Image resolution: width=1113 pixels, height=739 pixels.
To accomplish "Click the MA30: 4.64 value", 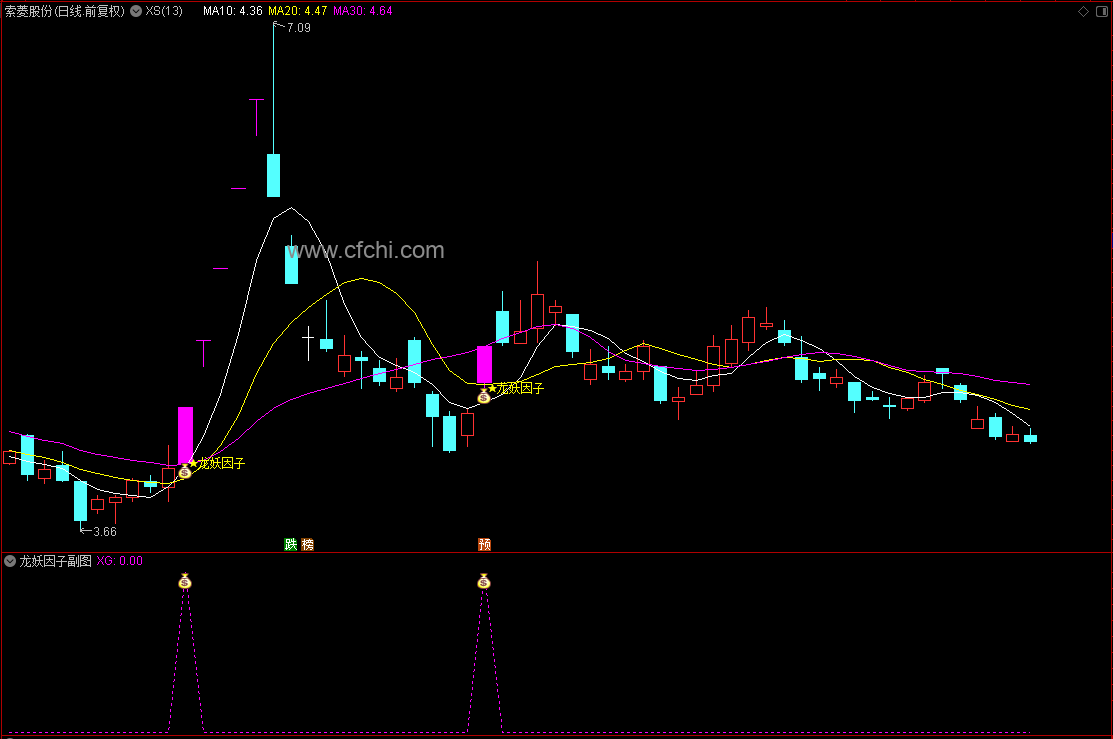I will pyautogui.click(x=363, y=11).
